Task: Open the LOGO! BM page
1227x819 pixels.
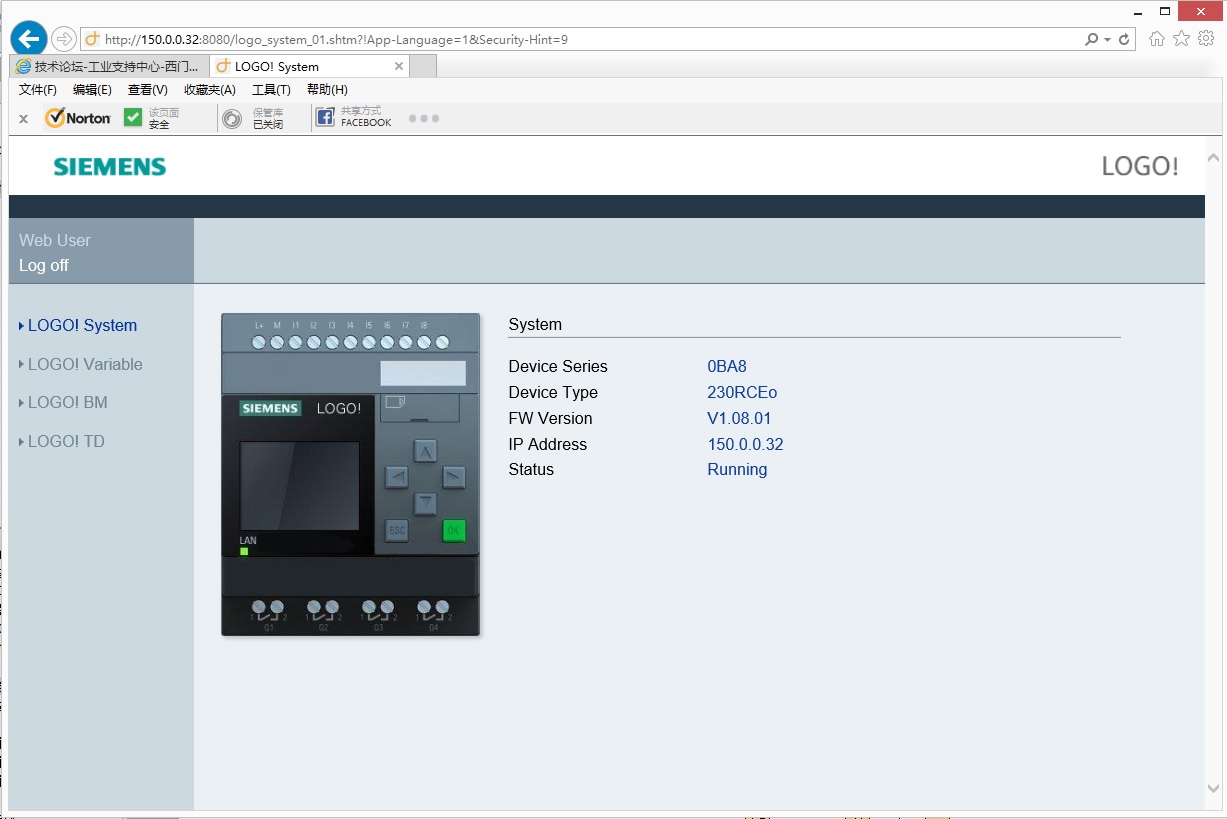Action: pos(67,402)
